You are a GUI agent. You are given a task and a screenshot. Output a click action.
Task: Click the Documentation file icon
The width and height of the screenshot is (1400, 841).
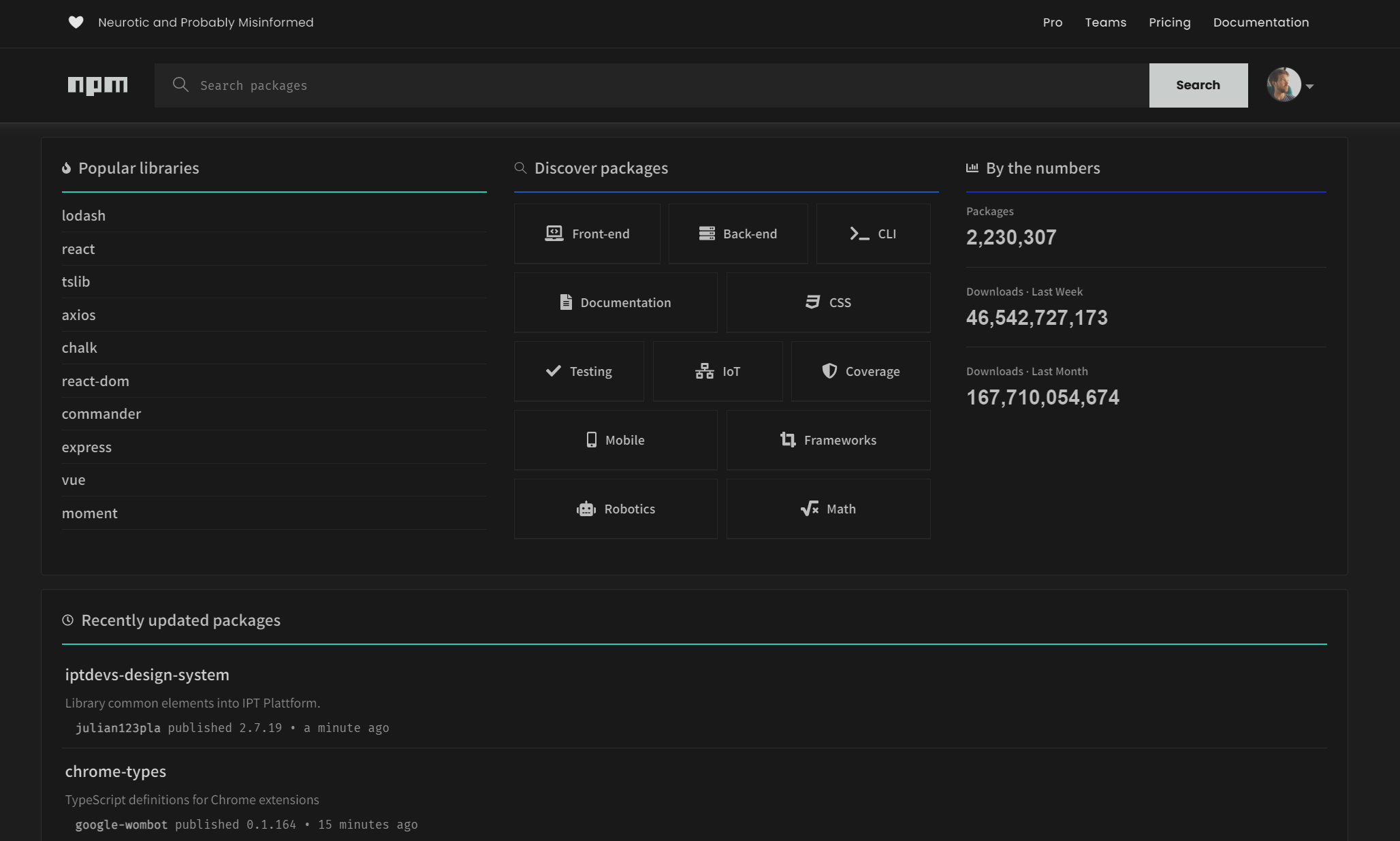566,302
